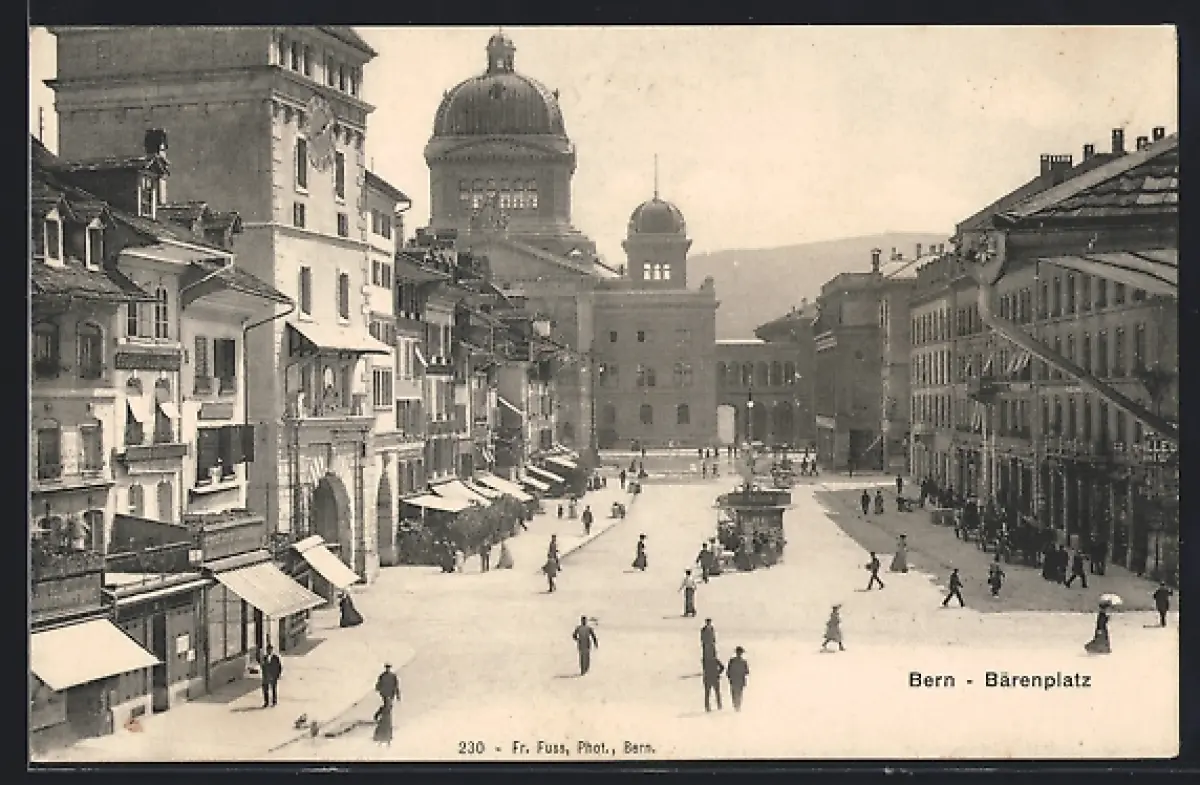Click the man standing by the bottom-left storefront
The width and height of the screenshot is (1200, 785).
click(270, 675)
